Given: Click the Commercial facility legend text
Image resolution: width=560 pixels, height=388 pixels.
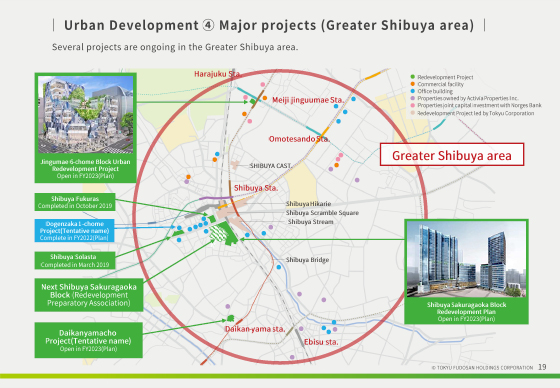Looking at the screenshot, I should point(440,84).
